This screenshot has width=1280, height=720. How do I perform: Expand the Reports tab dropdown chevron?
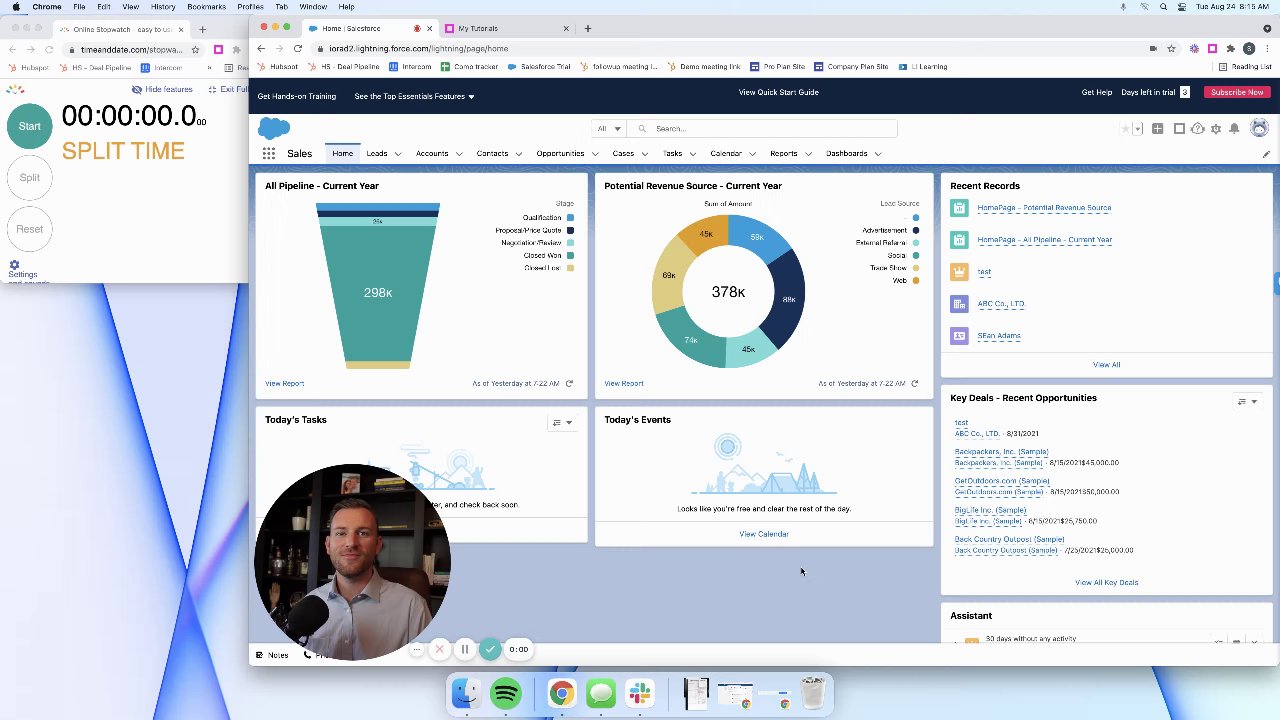pyautogui.click(x=807, y=154)
